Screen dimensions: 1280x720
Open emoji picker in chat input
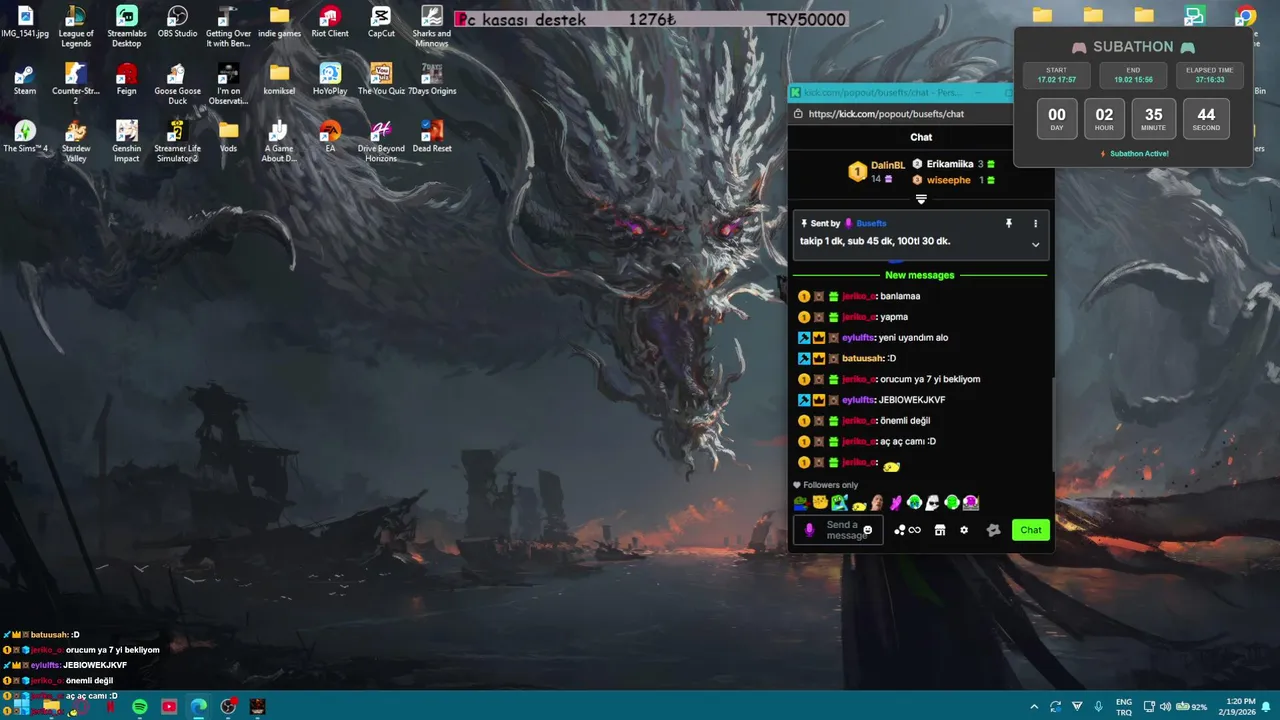pyautogui.click(x=868, y=530)
